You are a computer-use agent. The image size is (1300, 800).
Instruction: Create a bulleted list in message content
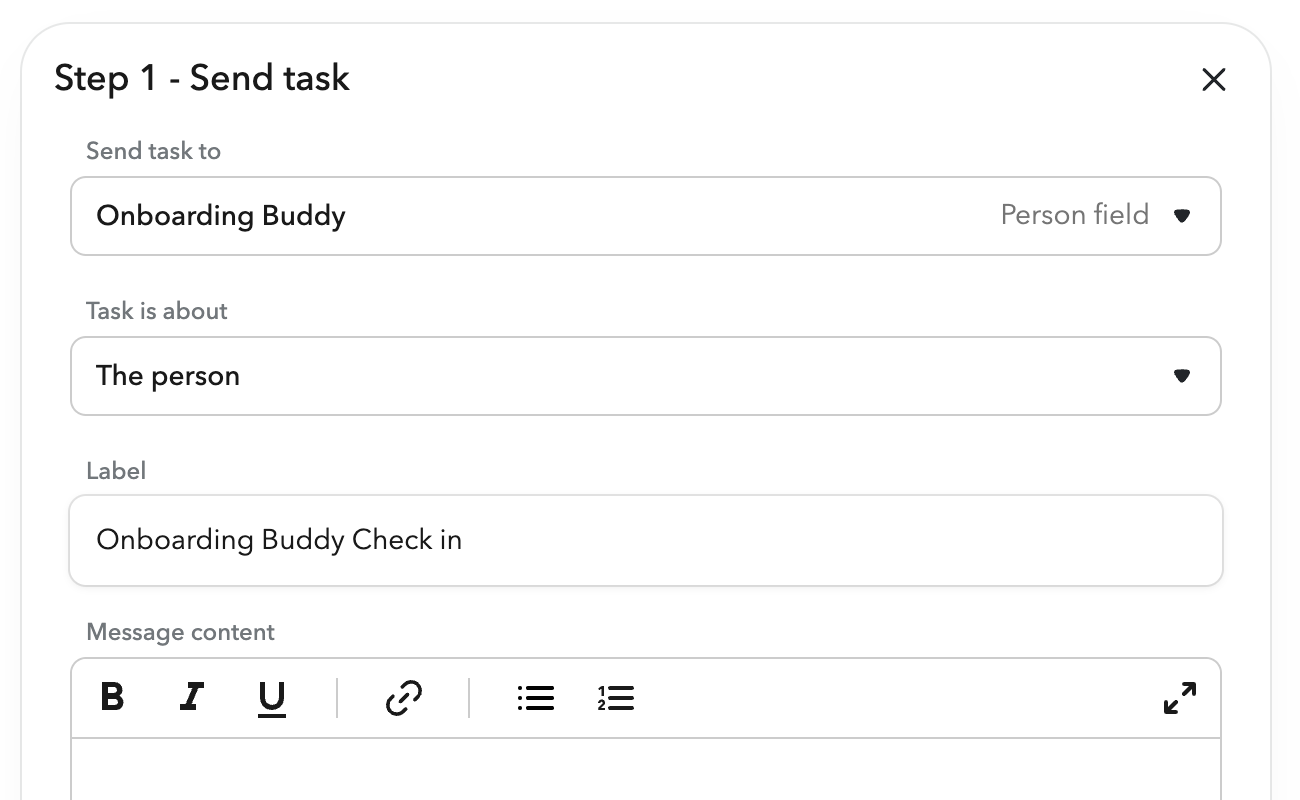pyautogui.click(x=536, y=698)
